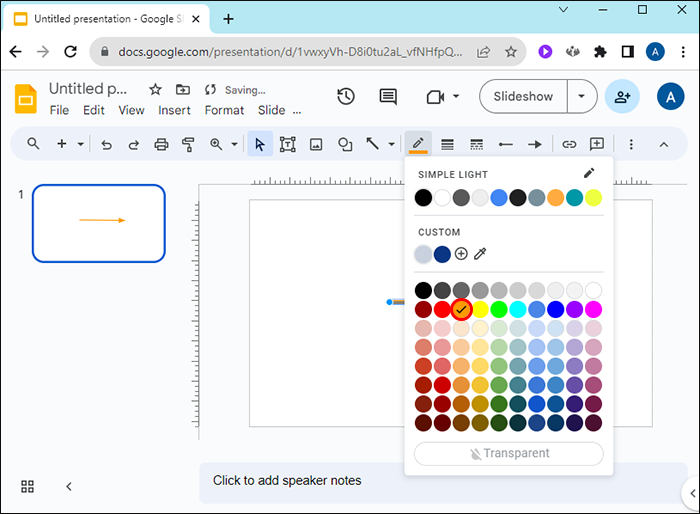Pick a color with the eyedropper
Viewport: 700px width, 514px height.
pyautogui.click(x=480, y=254)
